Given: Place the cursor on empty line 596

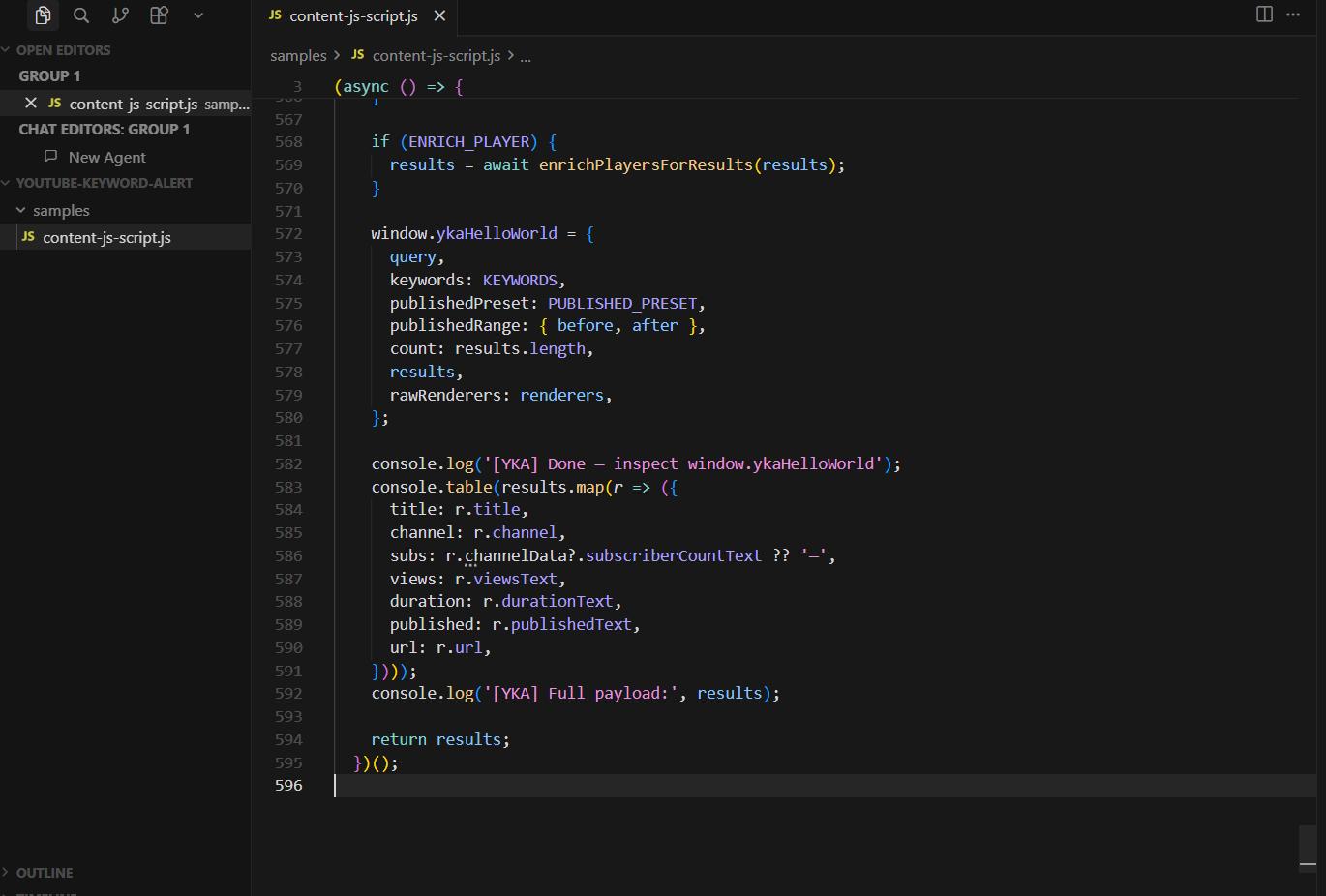Looking at the screenshot, I should [x=825, y=785].
